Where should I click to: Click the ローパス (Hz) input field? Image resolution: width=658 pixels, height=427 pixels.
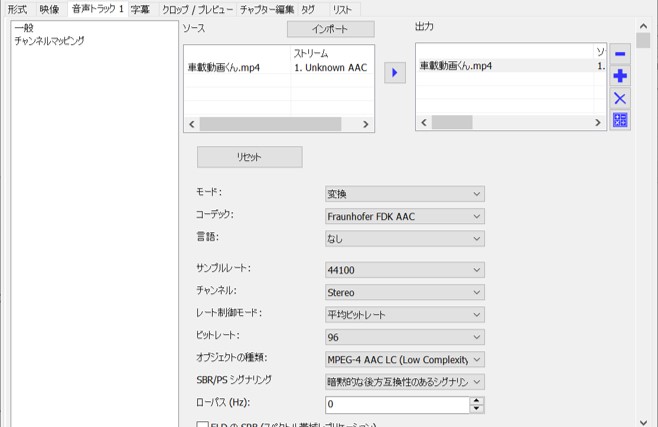pyautogui.click(x=397, y=404)
